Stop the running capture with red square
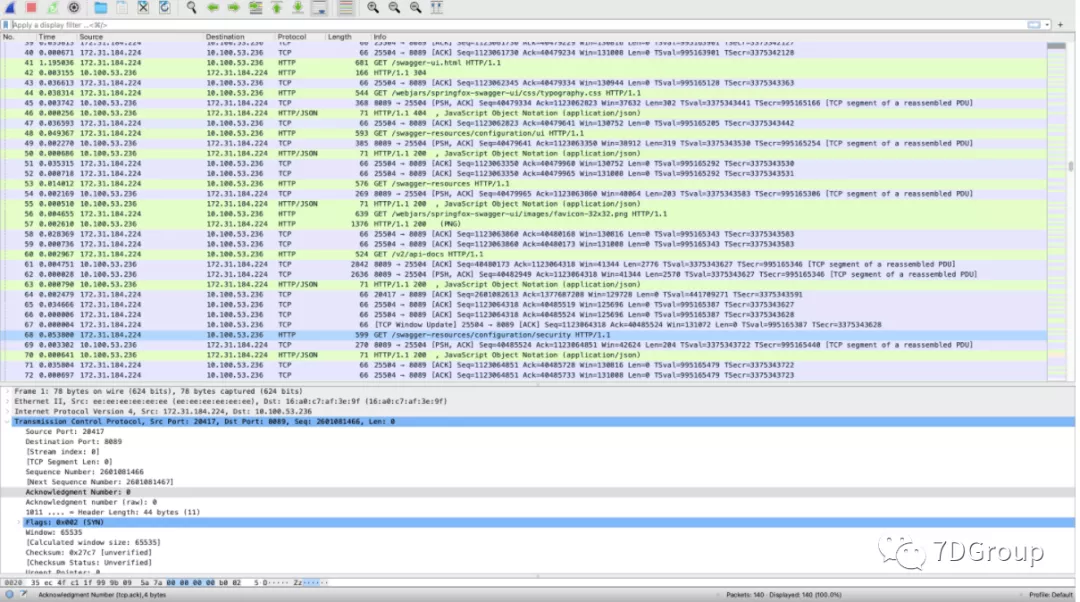1080x602 pixels. [x=31, y=8]
